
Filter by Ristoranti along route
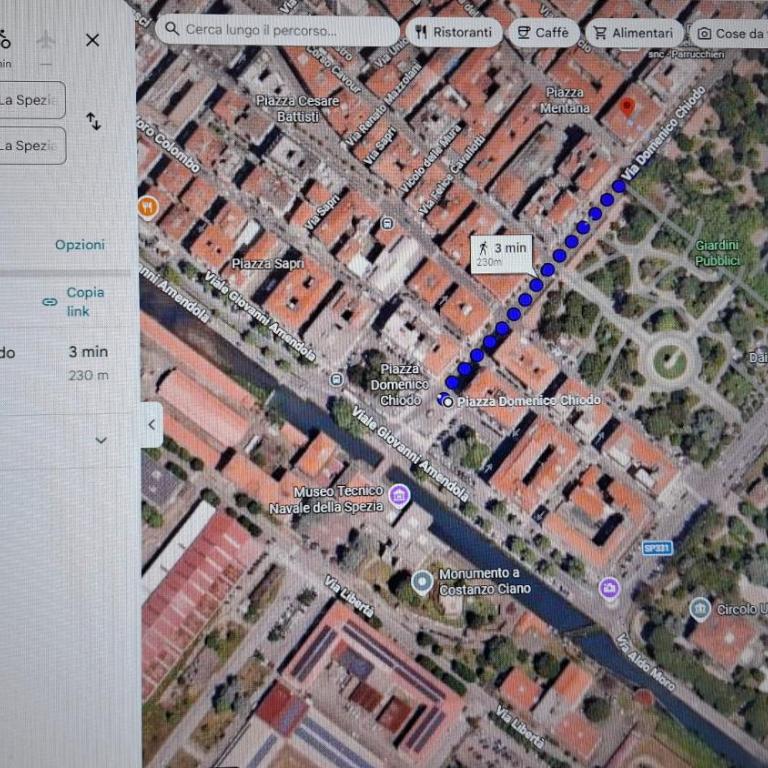coord(454,33)
